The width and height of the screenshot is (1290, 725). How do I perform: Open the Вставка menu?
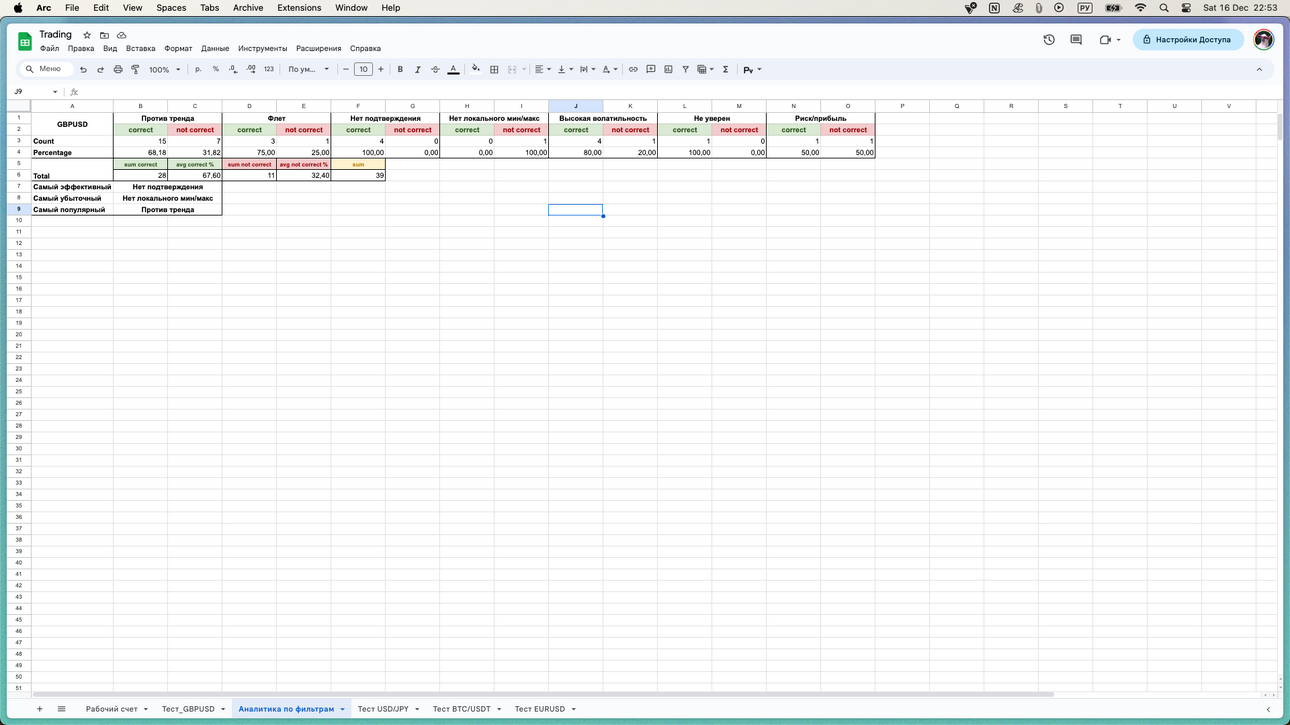pos(140,48)
